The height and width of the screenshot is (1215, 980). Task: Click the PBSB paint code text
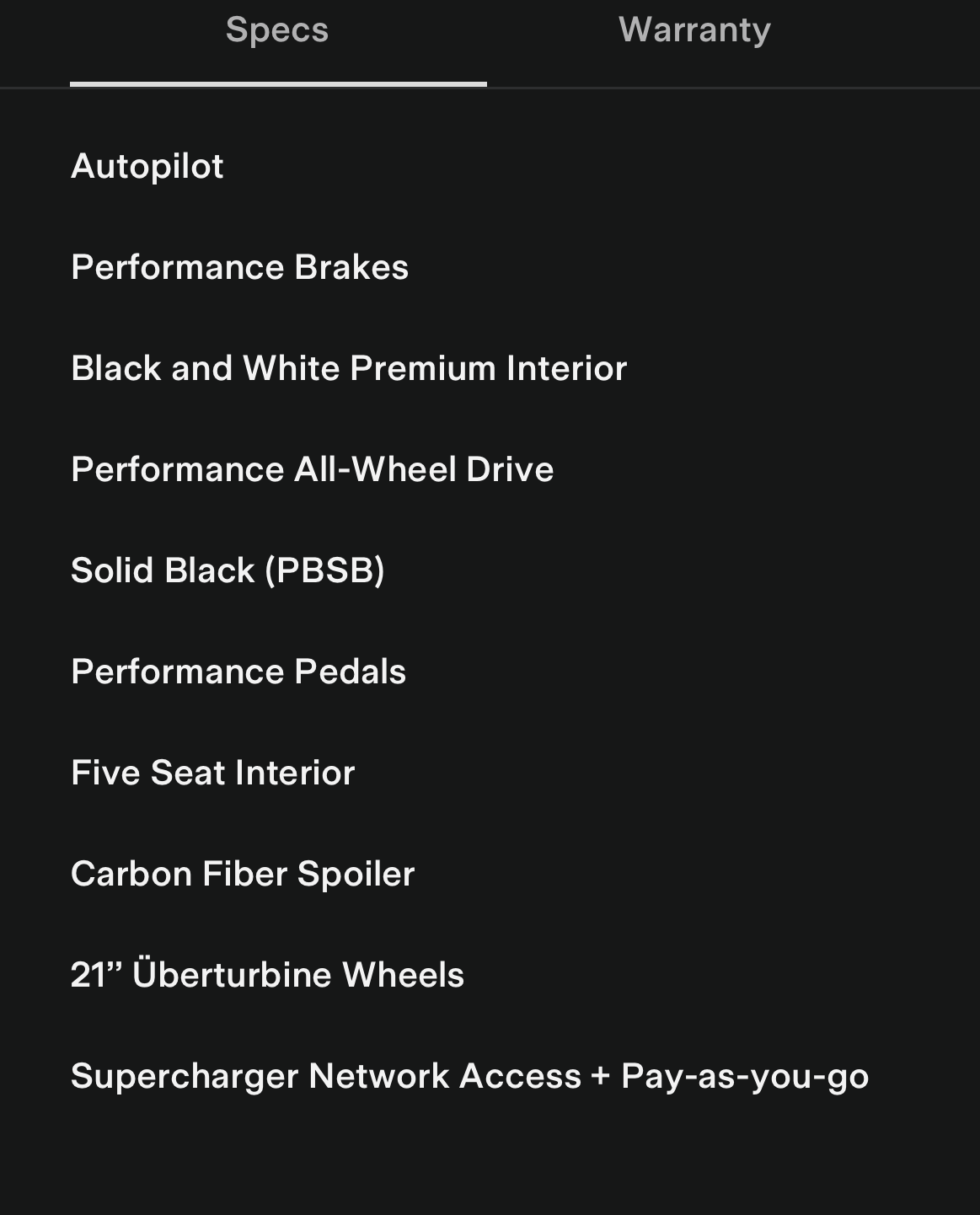pos(325,570)
